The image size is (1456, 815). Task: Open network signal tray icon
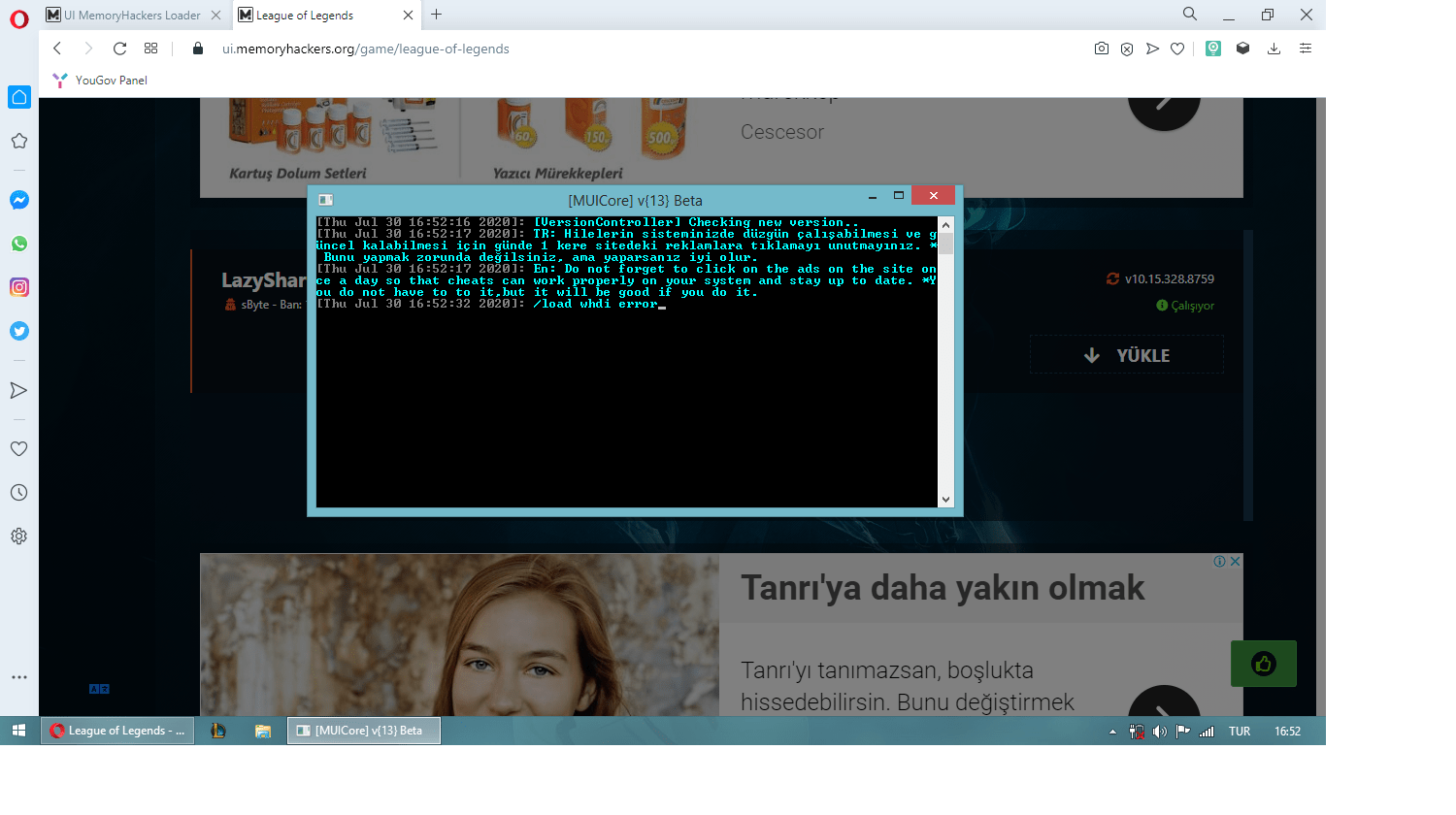(x=1207, y=732)
